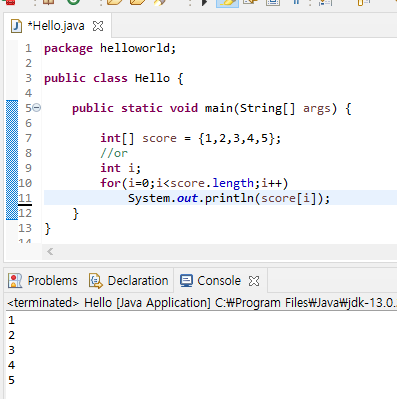
Task: Click console output line '4'
Action: pyautogui.click(x=11, y=365)
